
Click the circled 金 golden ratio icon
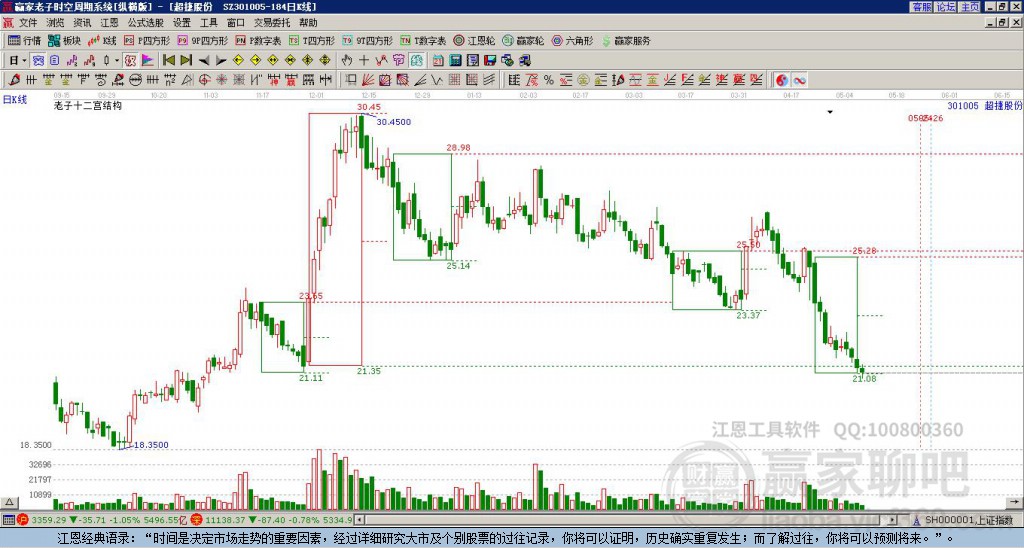point(583,80)
